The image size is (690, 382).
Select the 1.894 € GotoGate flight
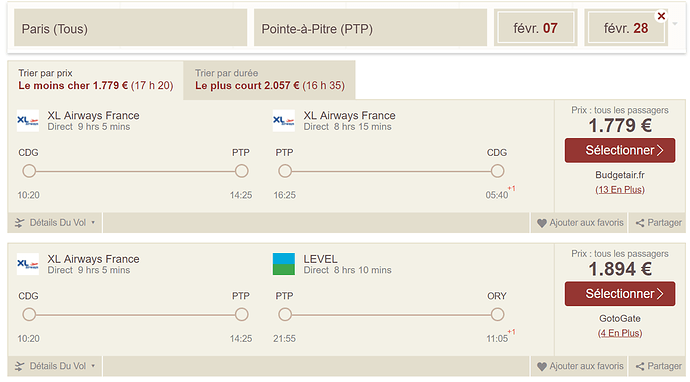click(x=620, y=294)
